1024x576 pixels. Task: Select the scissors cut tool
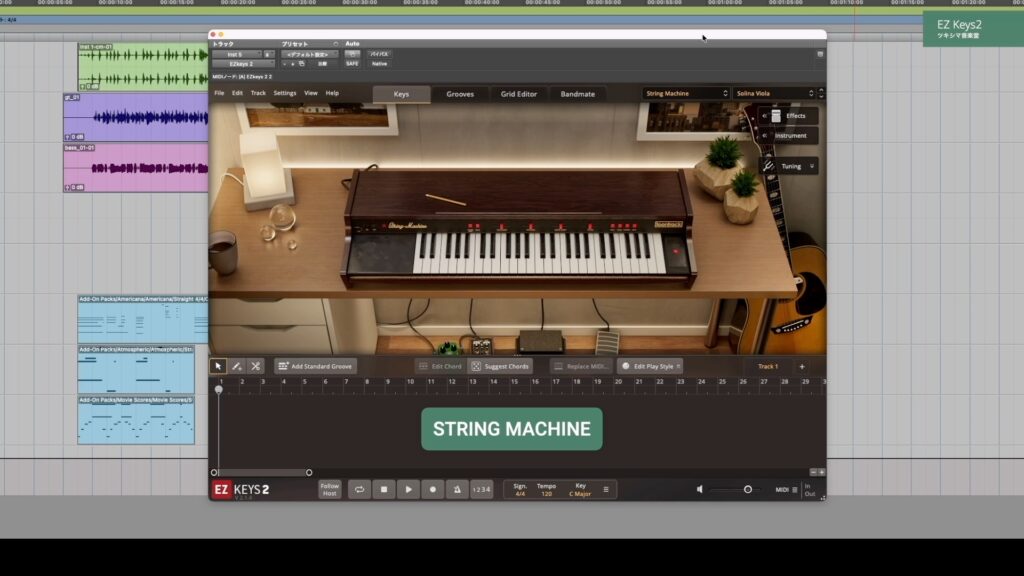tap(256, 367)
